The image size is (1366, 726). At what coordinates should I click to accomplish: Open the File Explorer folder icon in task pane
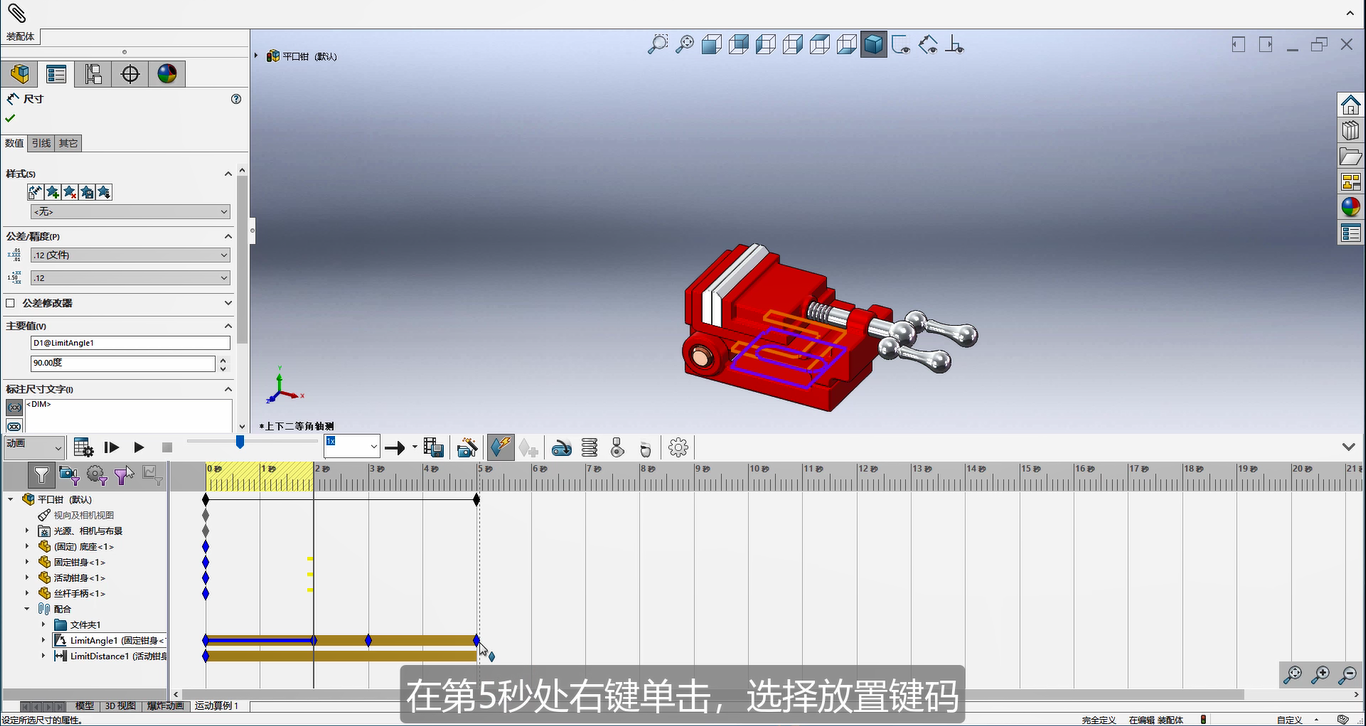tap(1351, 156)
